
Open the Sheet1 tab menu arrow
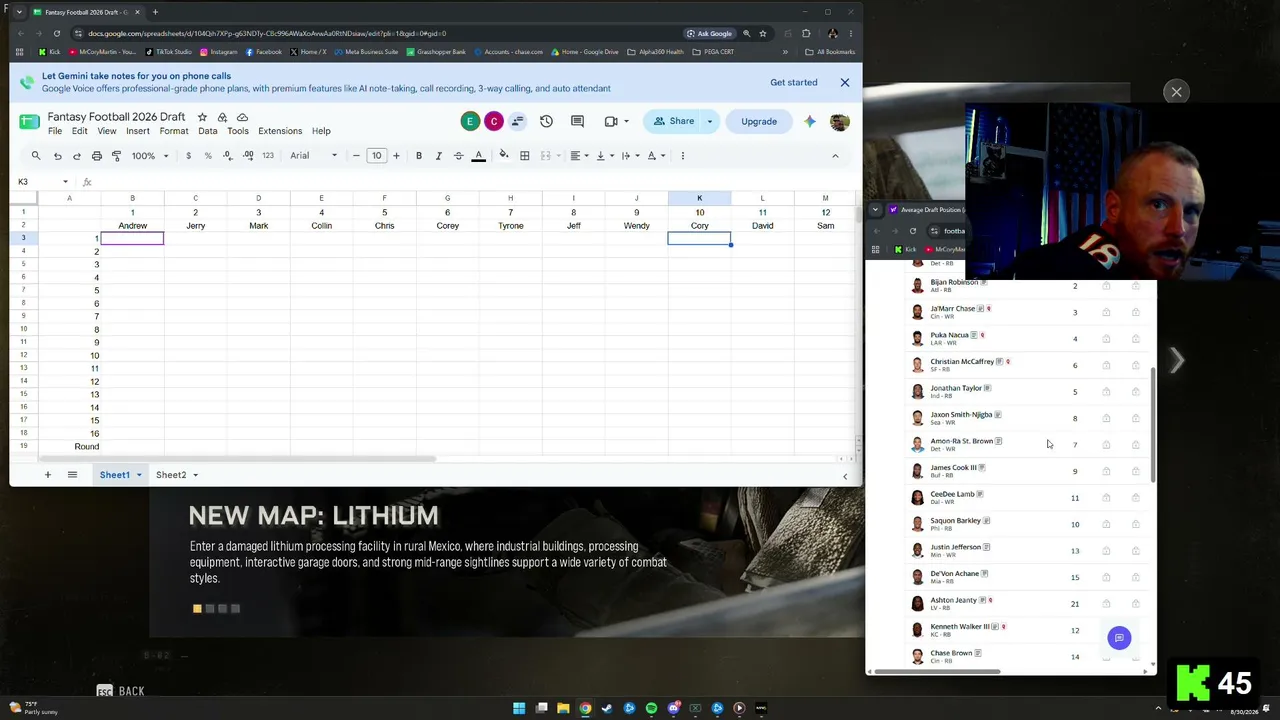139,475
